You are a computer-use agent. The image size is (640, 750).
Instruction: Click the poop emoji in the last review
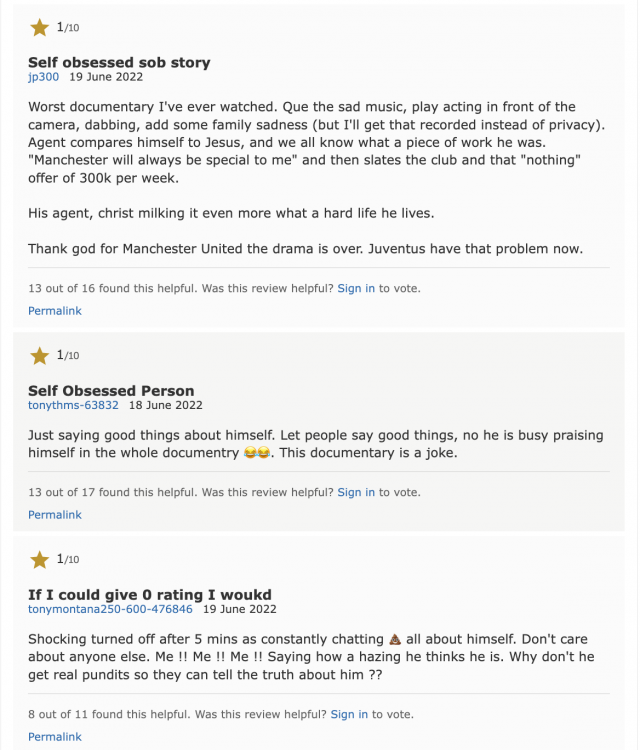point(395,639)
